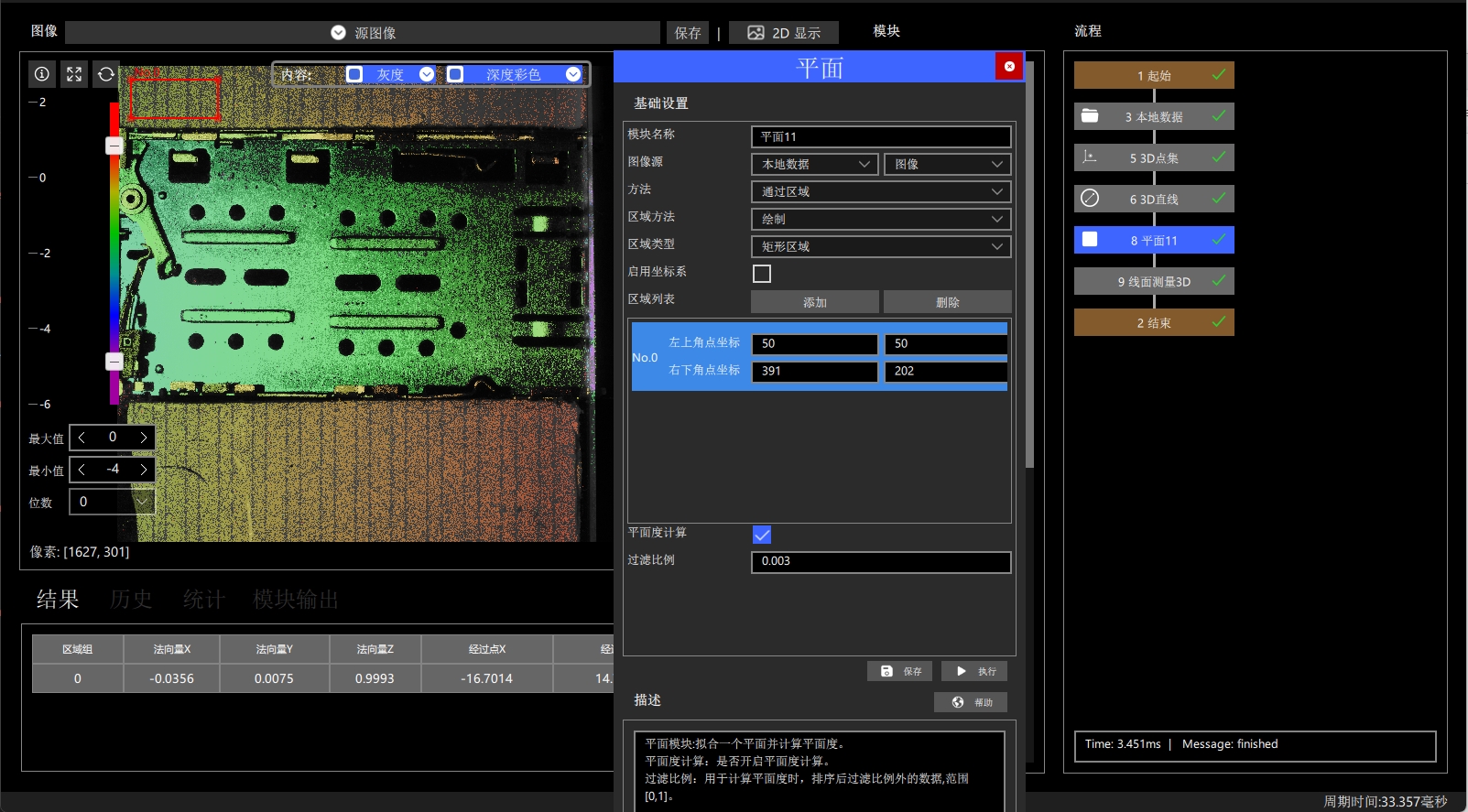The width and height of the screenshot is (1468, 812).
Task: Open the 本地数据 folder step
Action: (x=1090, y=116)
